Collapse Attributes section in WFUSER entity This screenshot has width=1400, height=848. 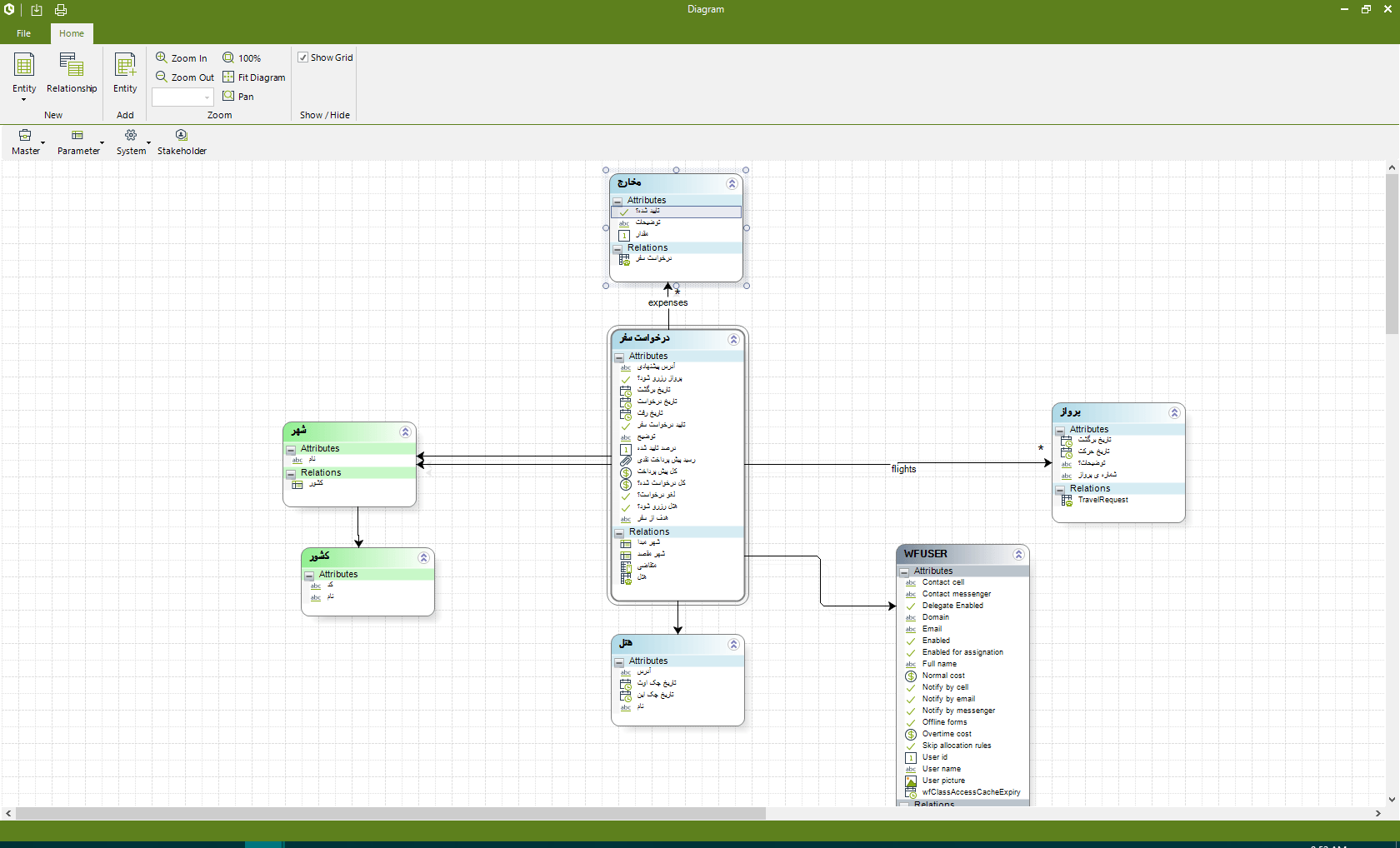tap(904, 572)
